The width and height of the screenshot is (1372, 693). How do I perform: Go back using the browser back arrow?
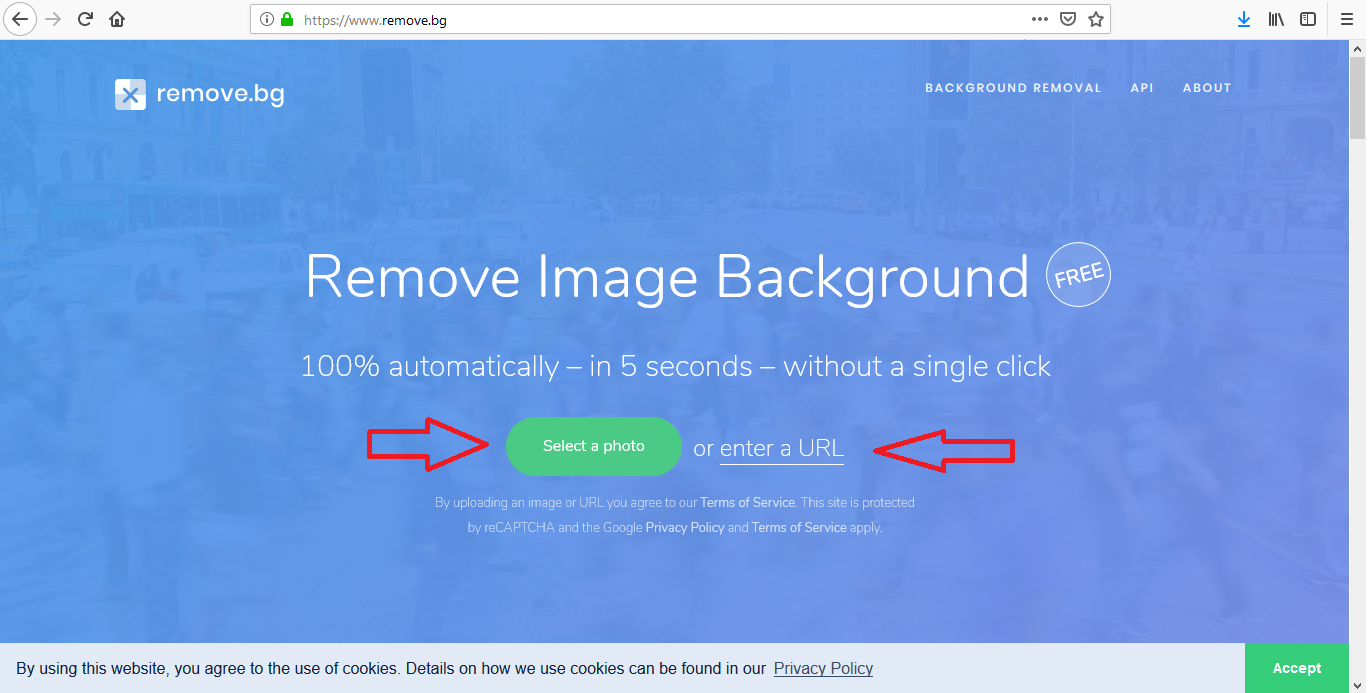coord(20,19)
